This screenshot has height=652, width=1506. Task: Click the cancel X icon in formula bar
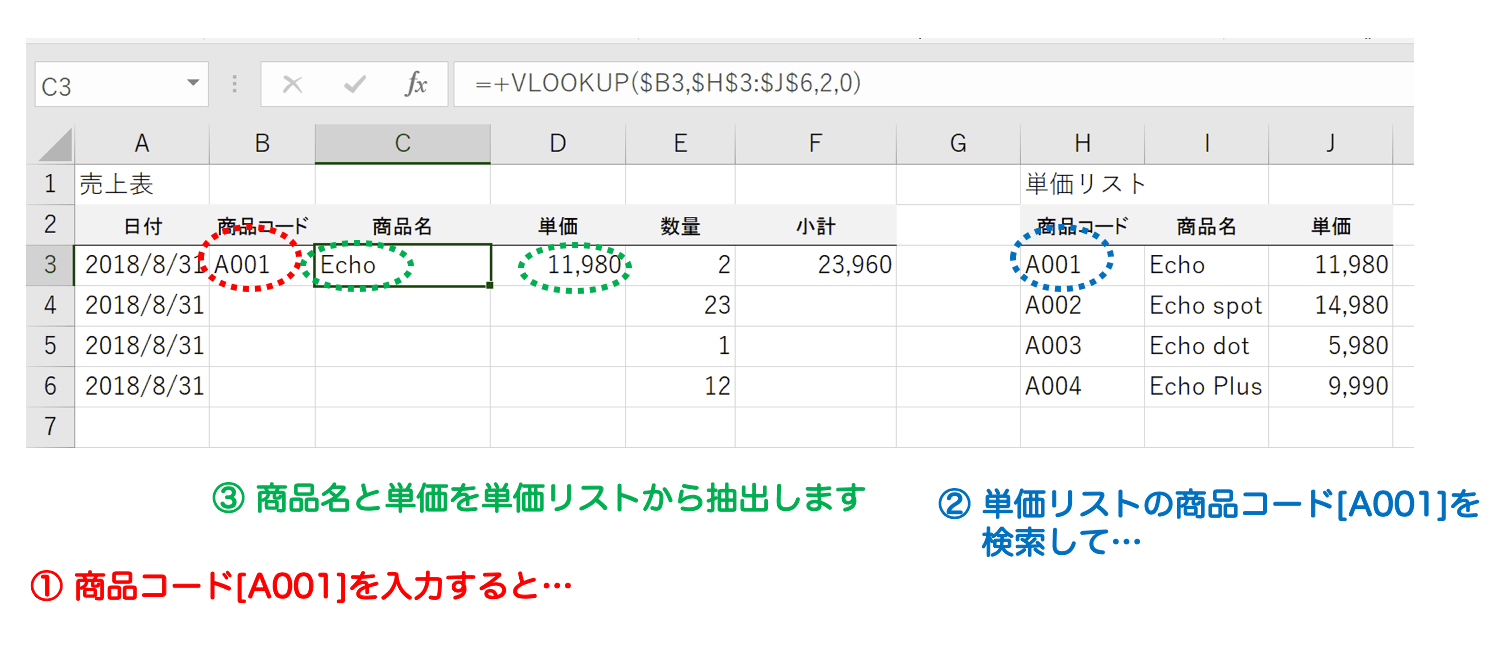(x=292, y=85)
